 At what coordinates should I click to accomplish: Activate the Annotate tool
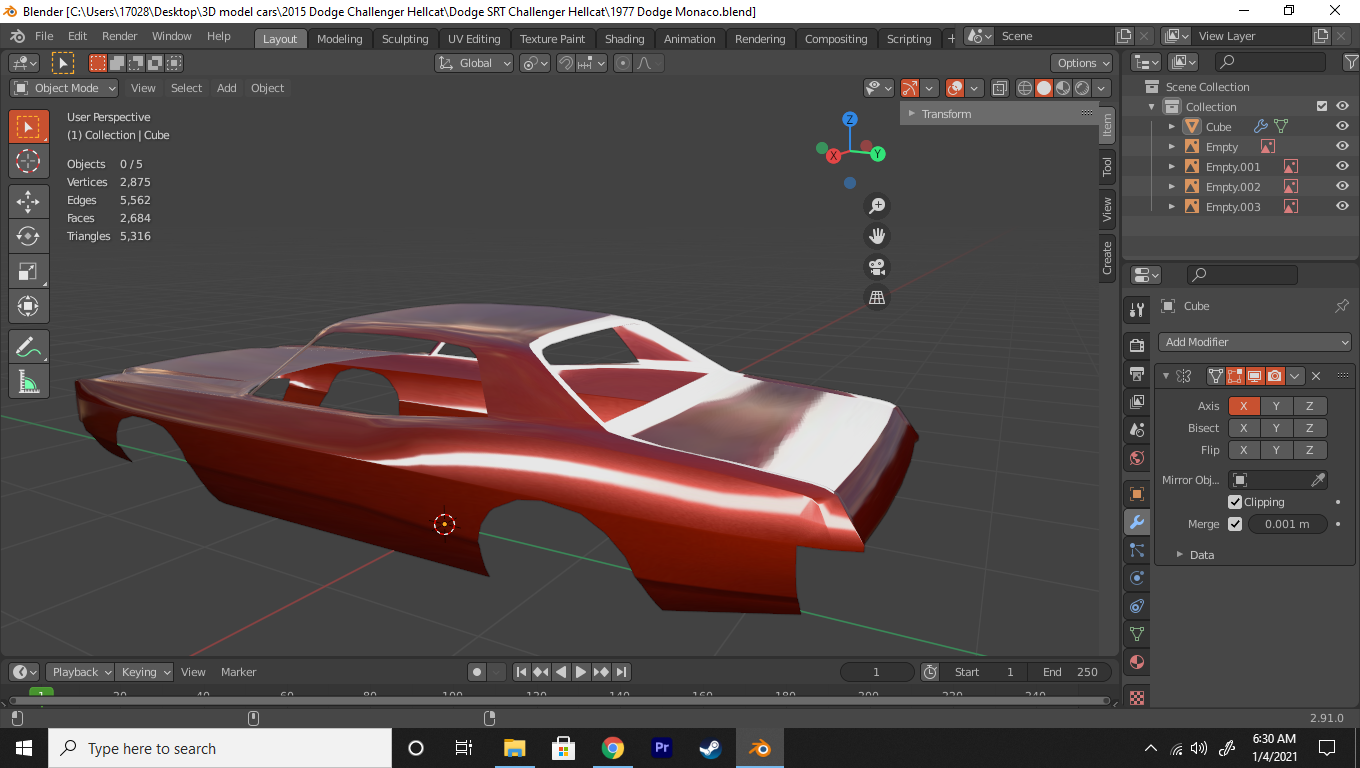coord(28,347)
